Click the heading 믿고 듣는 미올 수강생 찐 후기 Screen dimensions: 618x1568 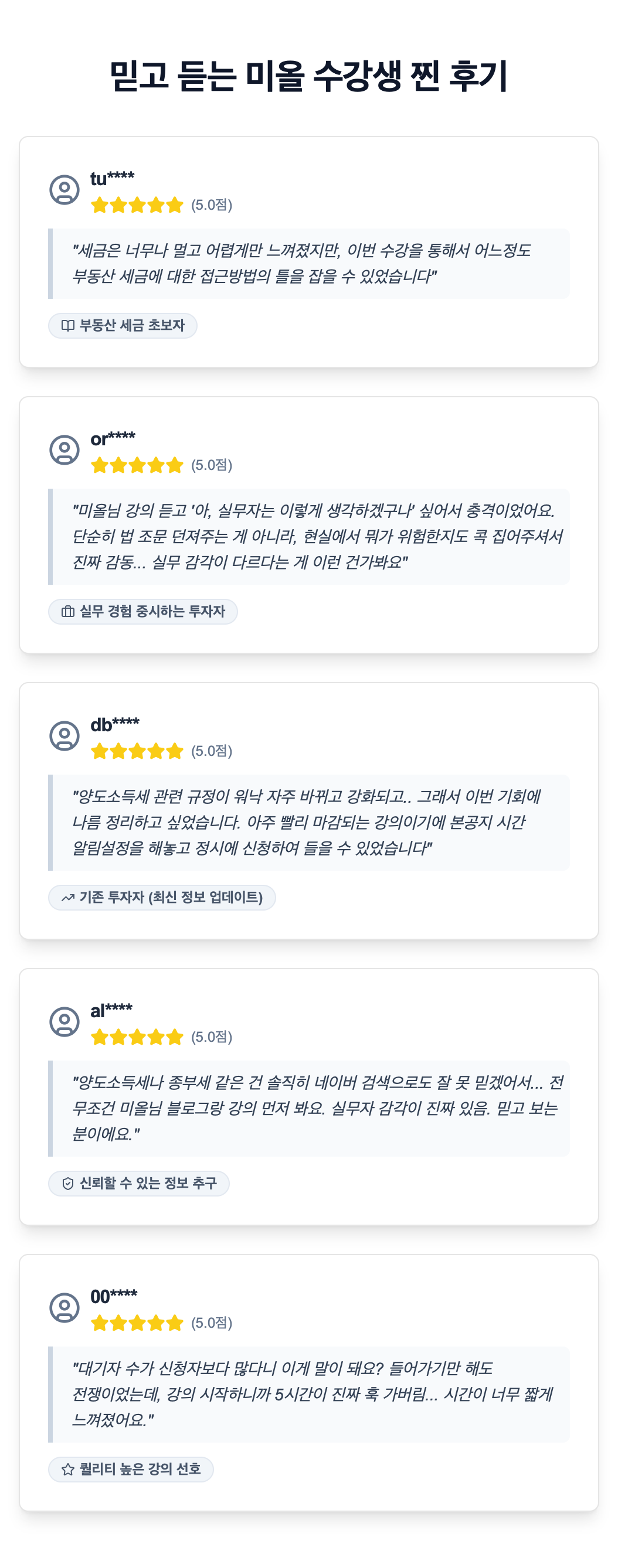[308, 76]
